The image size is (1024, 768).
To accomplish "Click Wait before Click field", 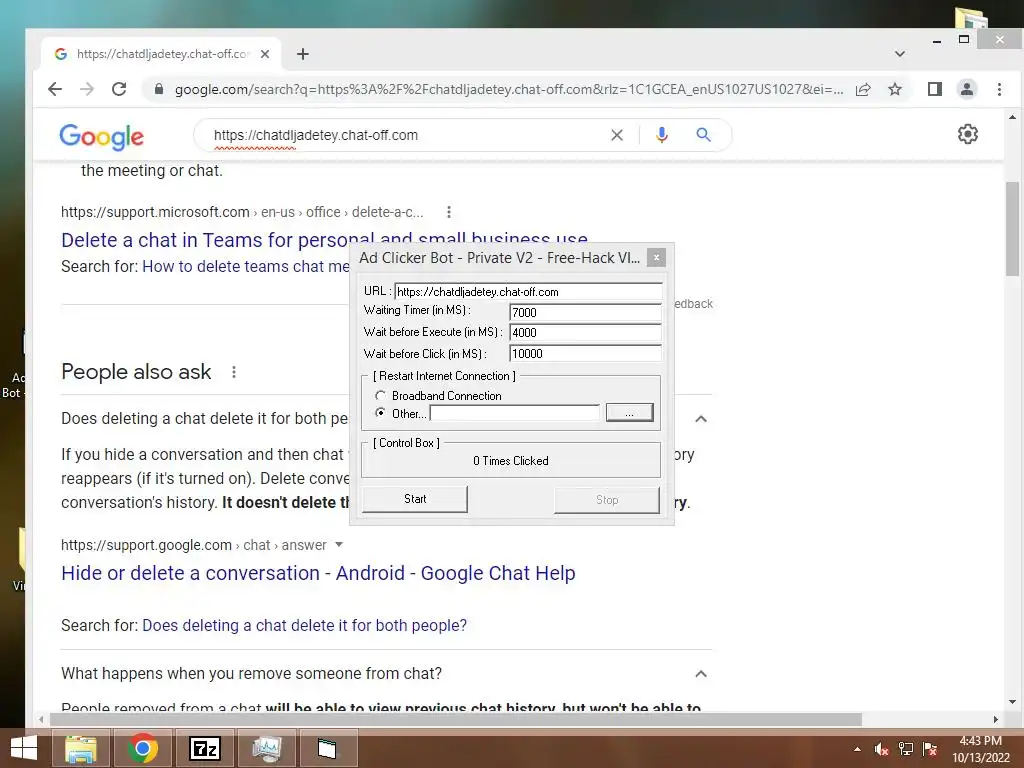I will [585, 353].
